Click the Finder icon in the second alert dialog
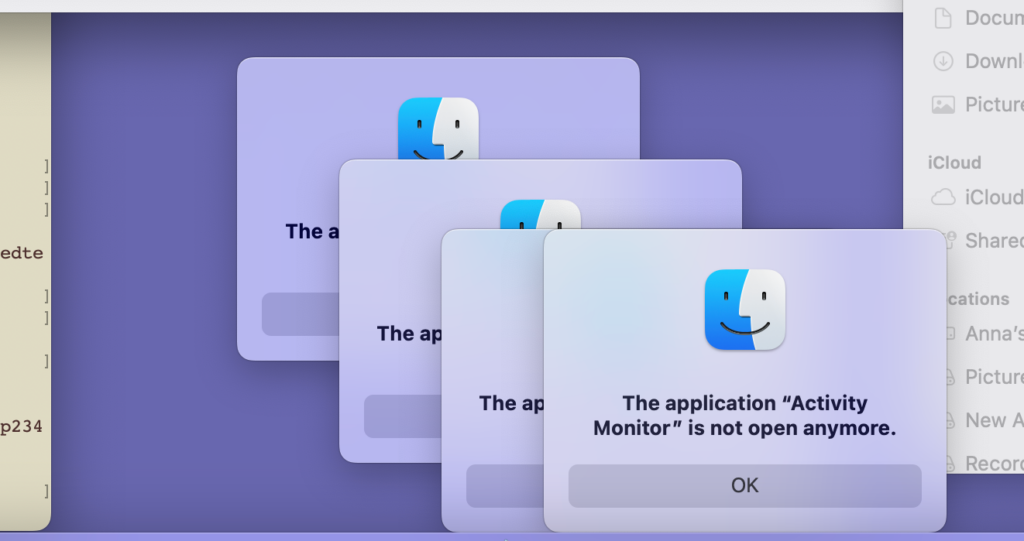This screenshot has width=1024, height=541. click(541, 214)
